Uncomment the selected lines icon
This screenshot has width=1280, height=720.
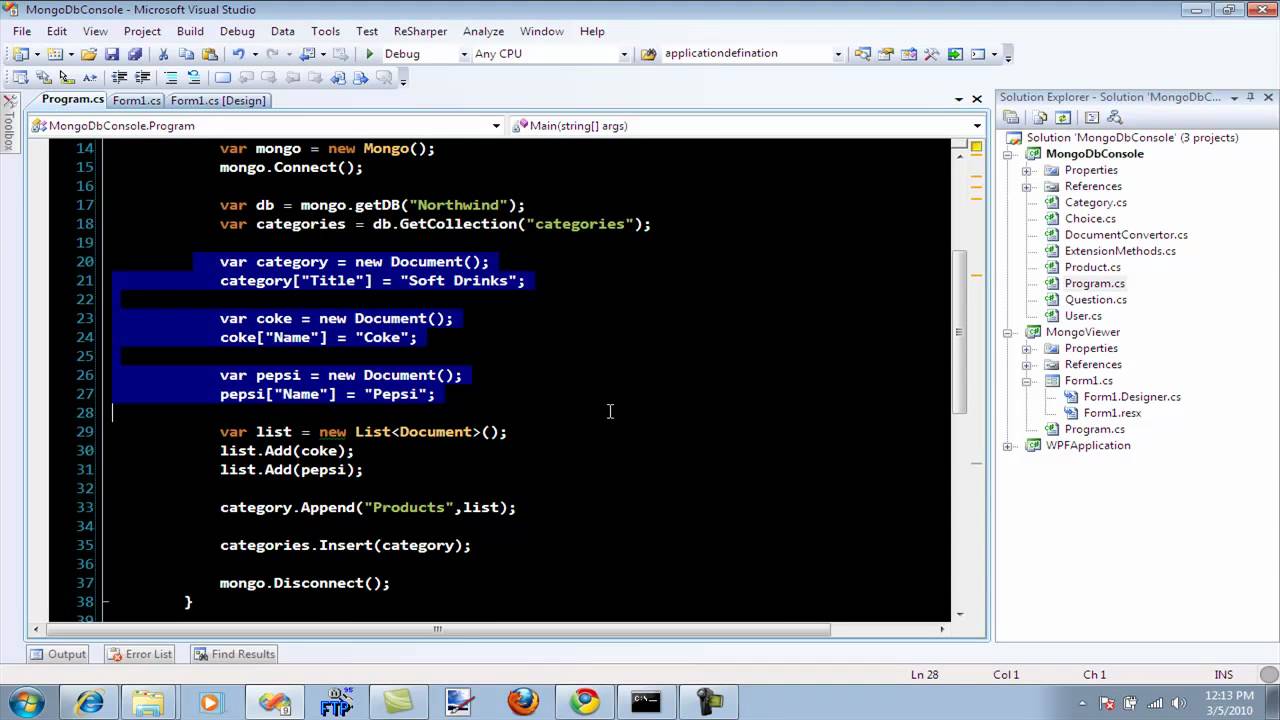tap(194, 77)
